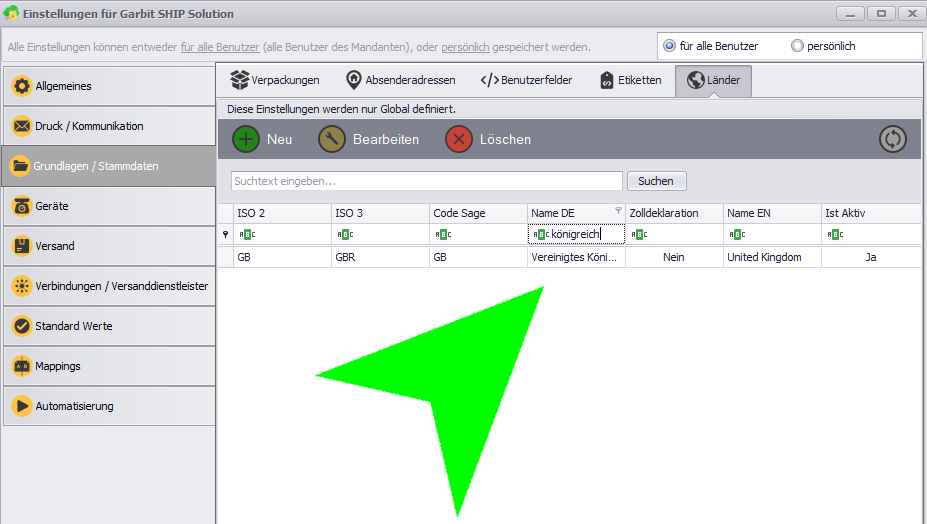Sort by the ISO 2 column header
The width and height of the screenshot is (927, 524).
pyautogui.click(x=283, y=213)
